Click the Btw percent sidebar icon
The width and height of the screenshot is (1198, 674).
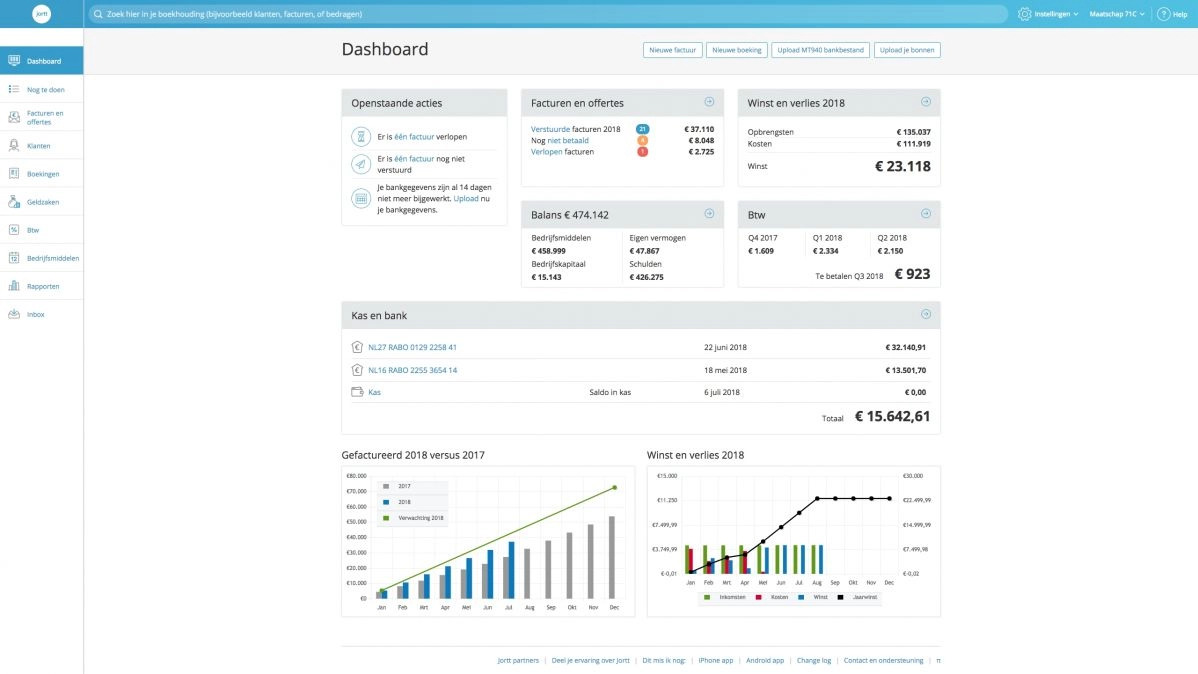point(14,230)
